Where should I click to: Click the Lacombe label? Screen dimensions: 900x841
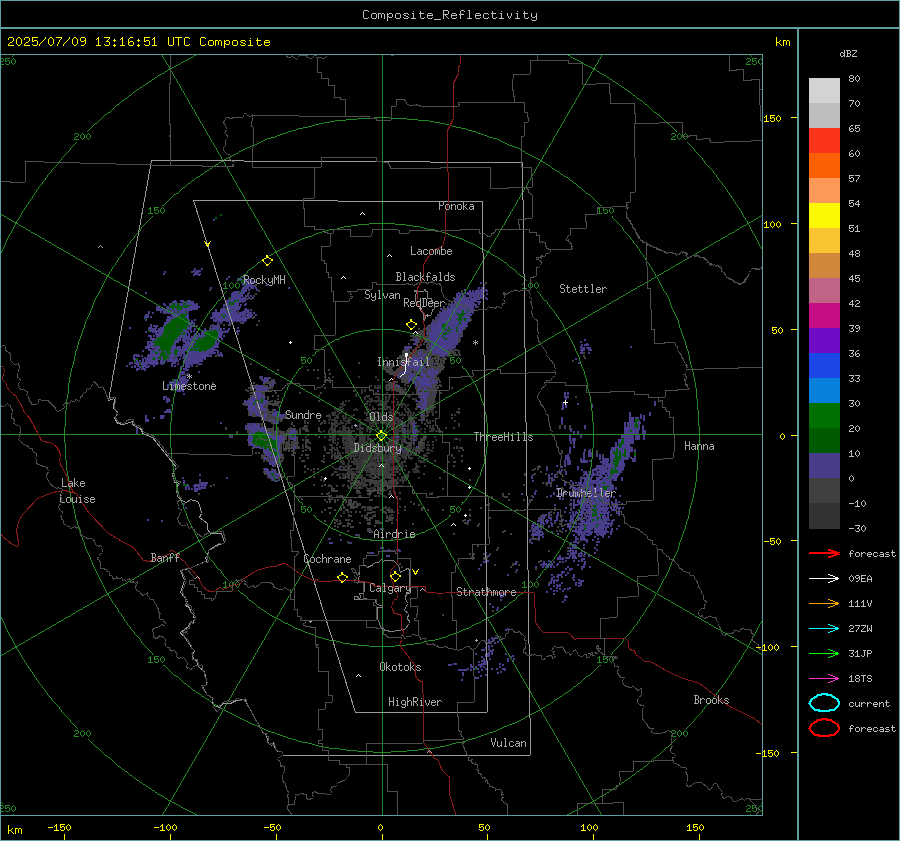click(x=430, y=251)
